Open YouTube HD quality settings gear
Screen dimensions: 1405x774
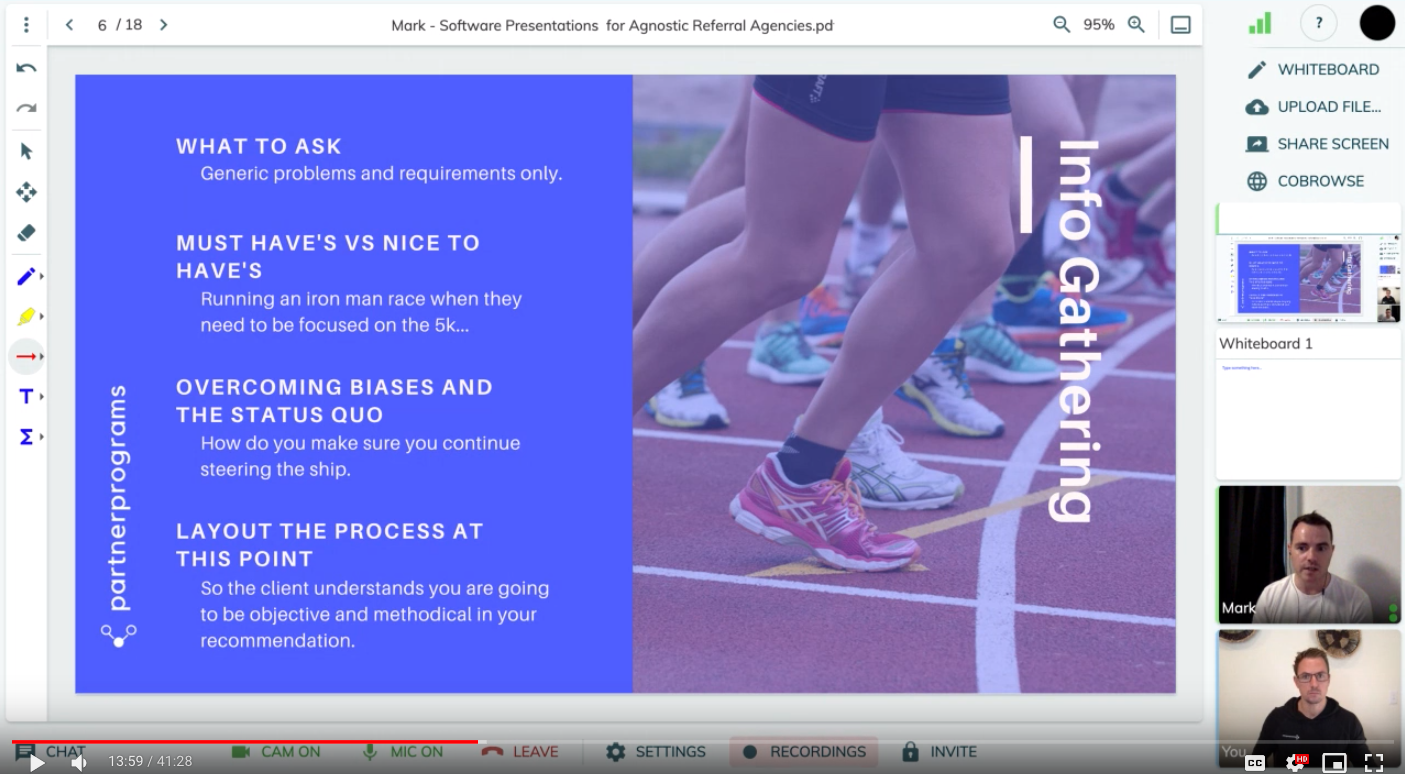pos(1296,762)
